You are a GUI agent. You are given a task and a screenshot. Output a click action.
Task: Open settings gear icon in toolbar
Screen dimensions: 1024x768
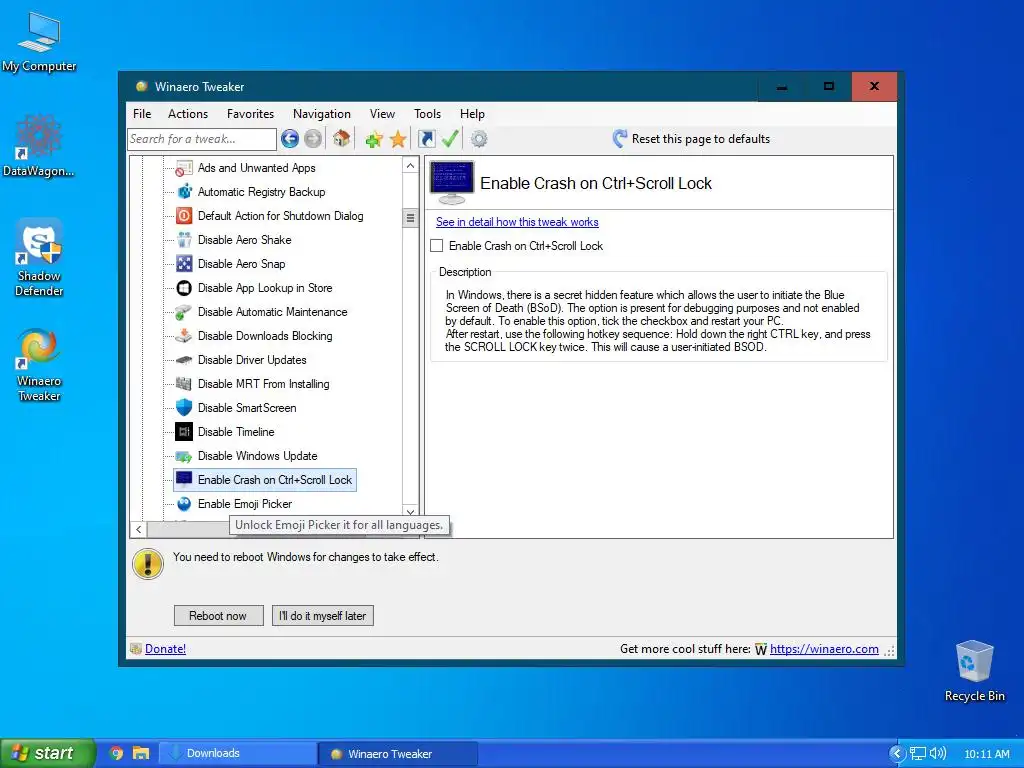click(x=479, y=138)
